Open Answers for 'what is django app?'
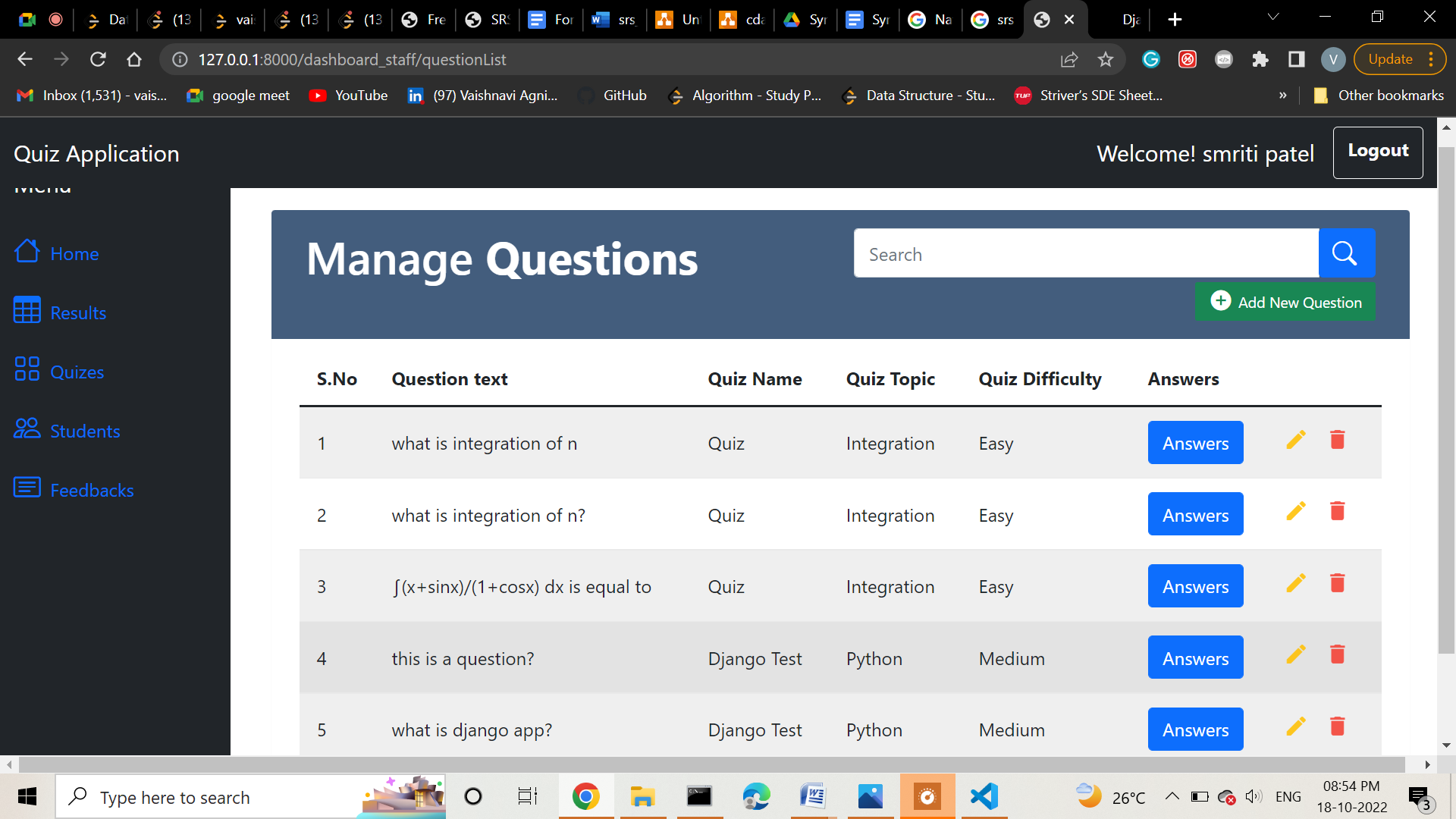The width and height of the screenshot is (1456, 819). click(1196, 730)
